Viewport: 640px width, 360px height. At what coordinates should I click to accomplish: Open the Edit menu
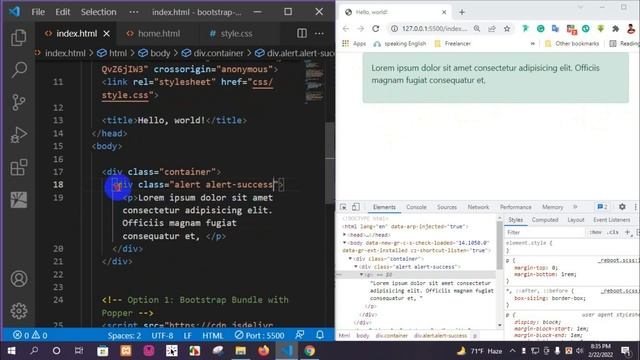(x=63, y=12)
